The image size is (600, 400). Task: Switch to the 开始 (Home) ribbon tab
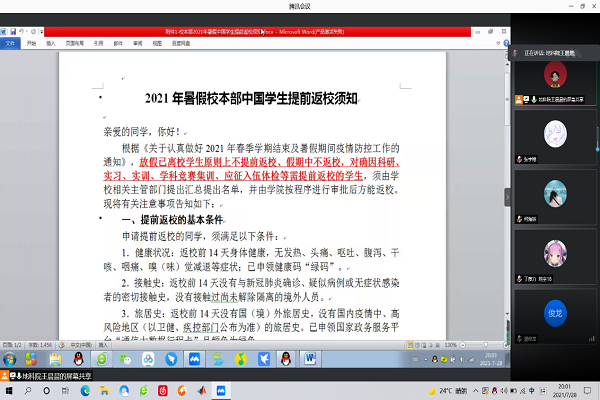click(x=32, y=45)
